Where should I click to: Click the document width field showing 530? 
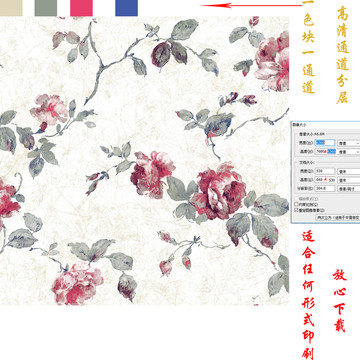(x=325, y=171)
